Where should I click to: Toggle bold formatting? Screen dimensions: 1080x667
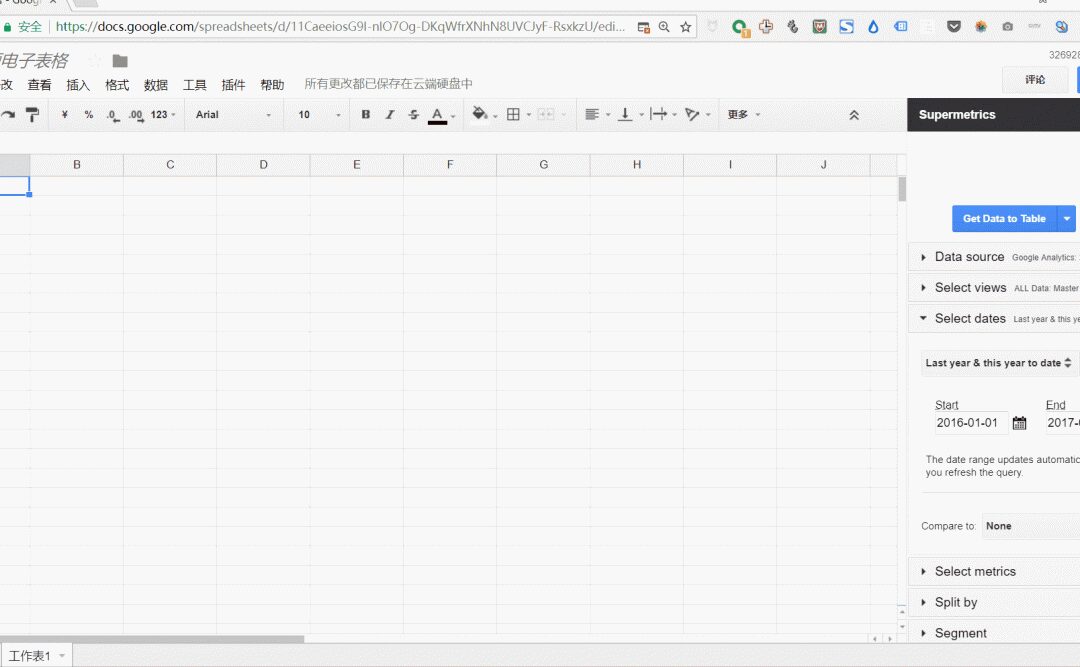click(366, 114)
